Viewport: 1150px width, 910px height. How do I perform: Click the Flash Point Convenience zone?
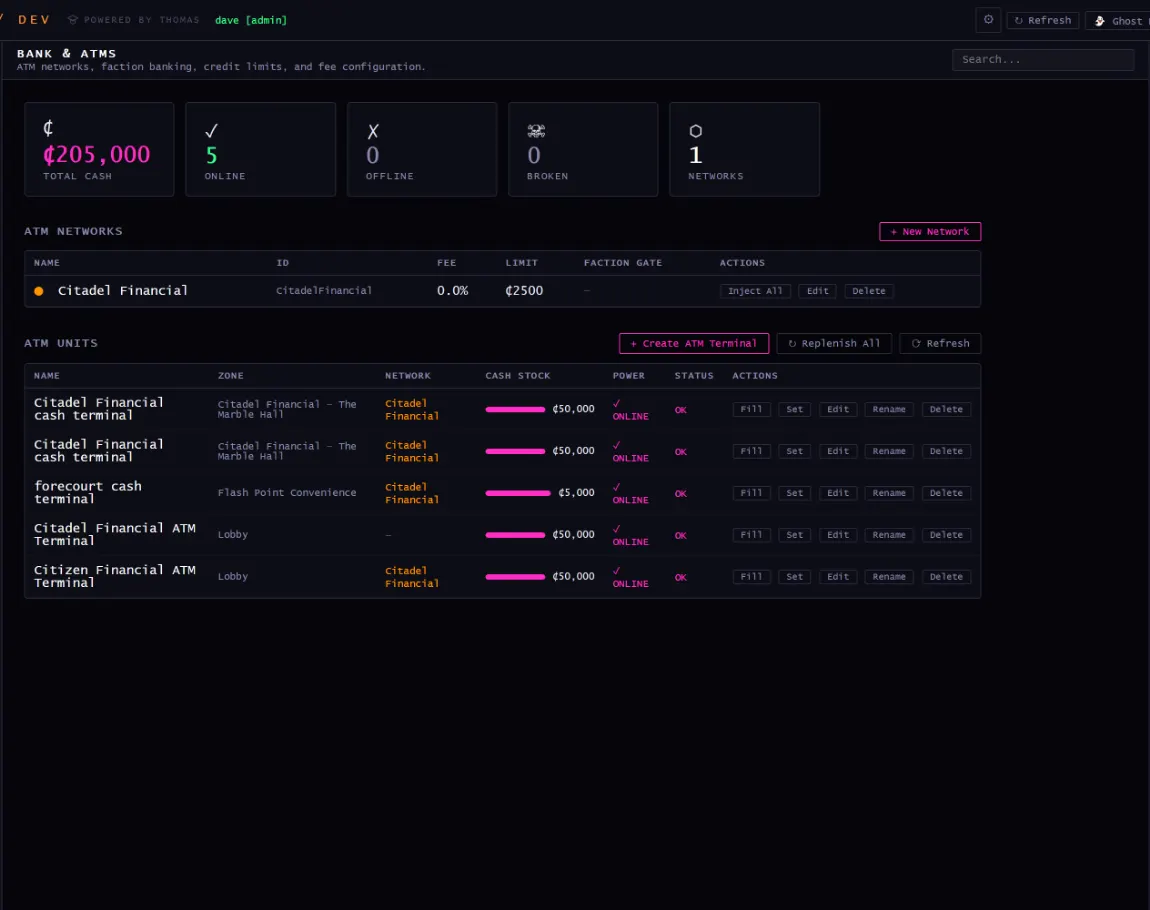coord(287,493)
